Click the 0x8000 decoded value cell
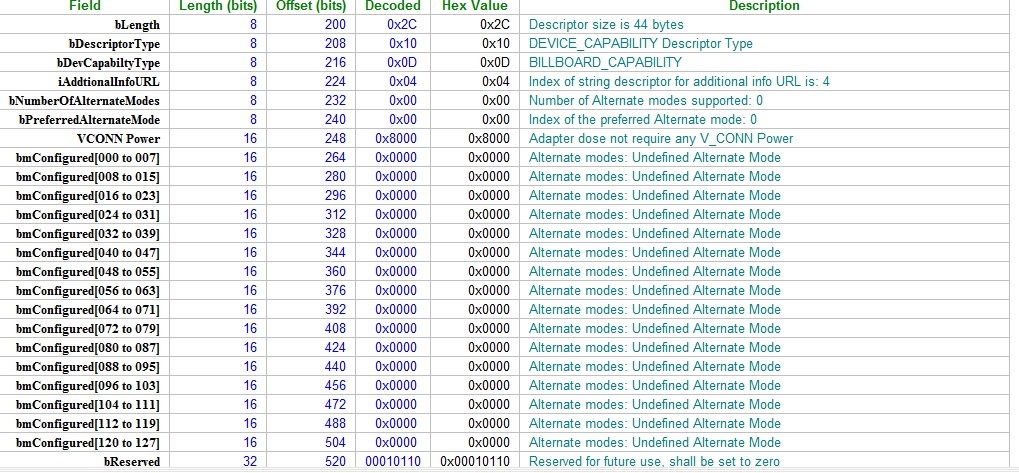Image resolution: width=1019 pixels, height=473 pixels. click(393, 138)
